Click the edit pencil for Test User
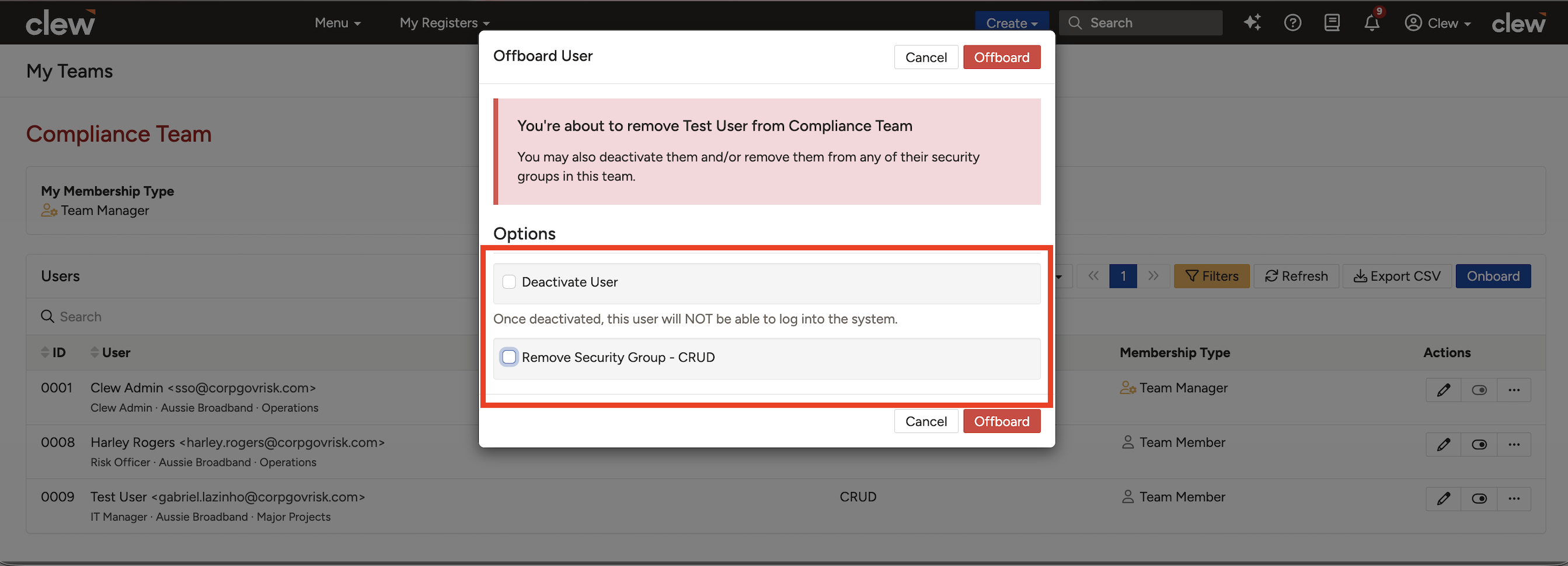This screenshot has height=566, width=1568. [x=1443, y=499]
